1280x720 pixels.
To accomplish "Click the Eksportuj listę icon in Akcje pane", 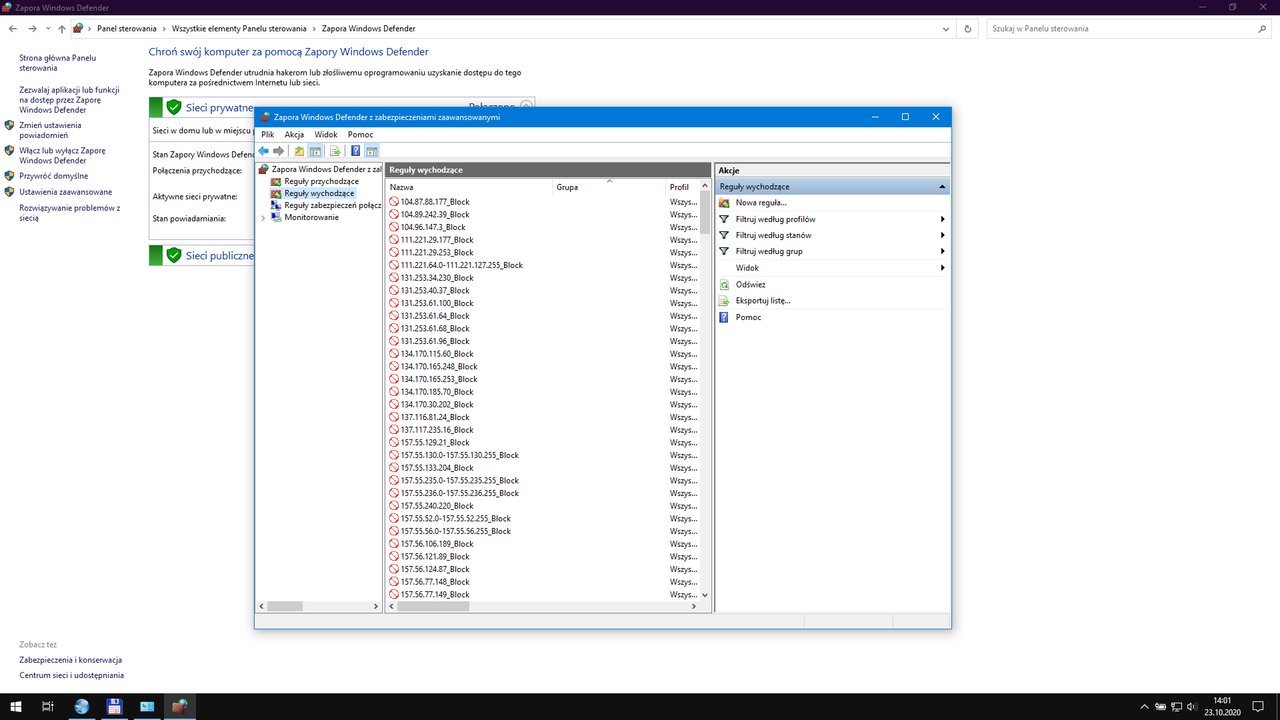I will 725,300.
